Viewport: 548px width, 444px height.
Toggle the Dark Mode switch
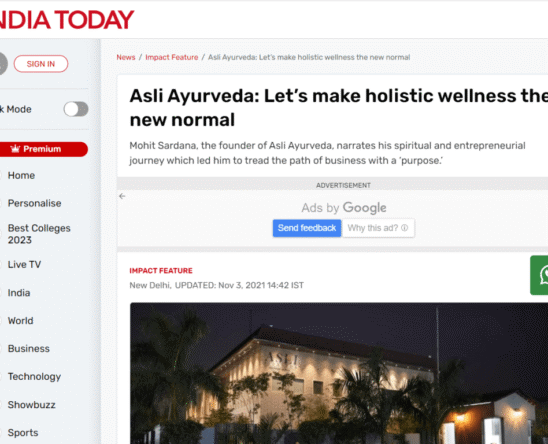pyautogui.click(x=76, y=109)
